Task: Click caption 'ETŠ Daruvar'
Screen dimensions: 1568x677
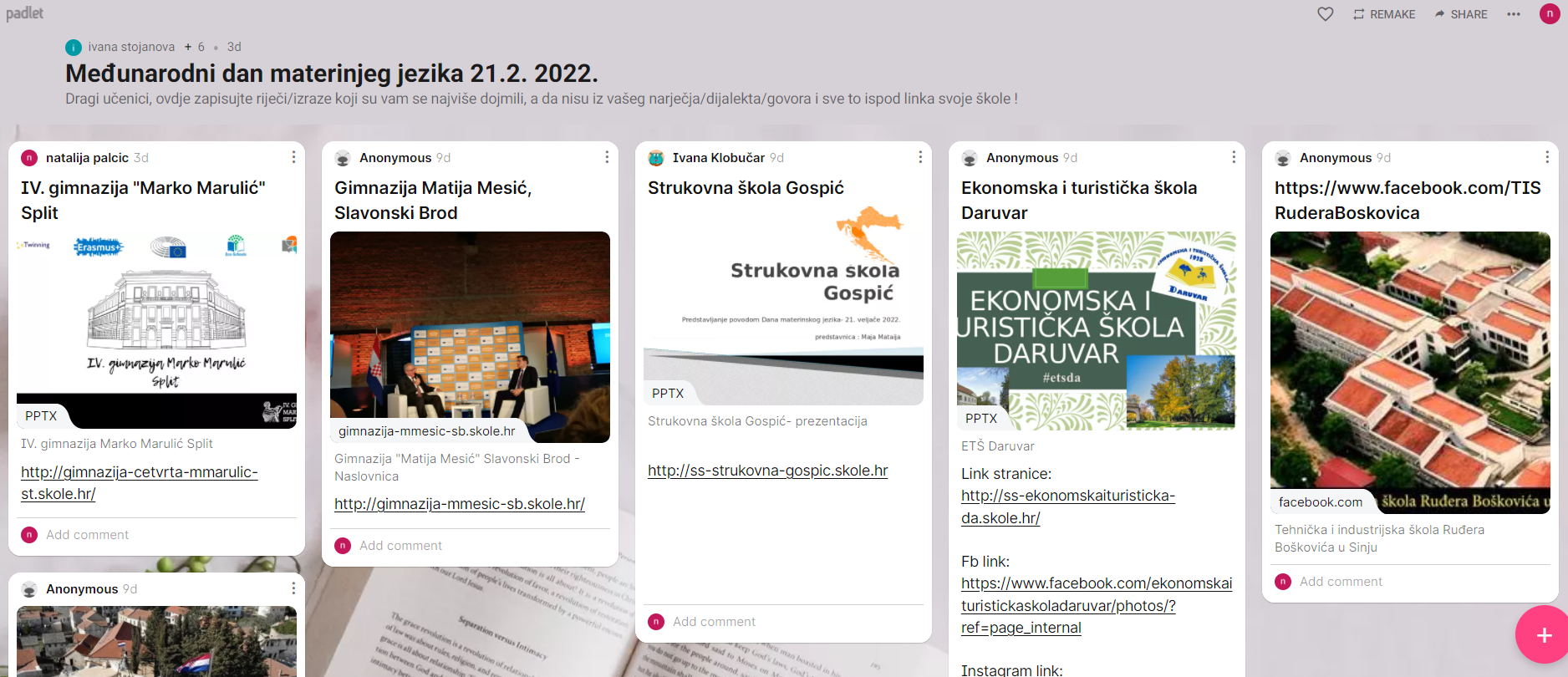Action: 998,446
